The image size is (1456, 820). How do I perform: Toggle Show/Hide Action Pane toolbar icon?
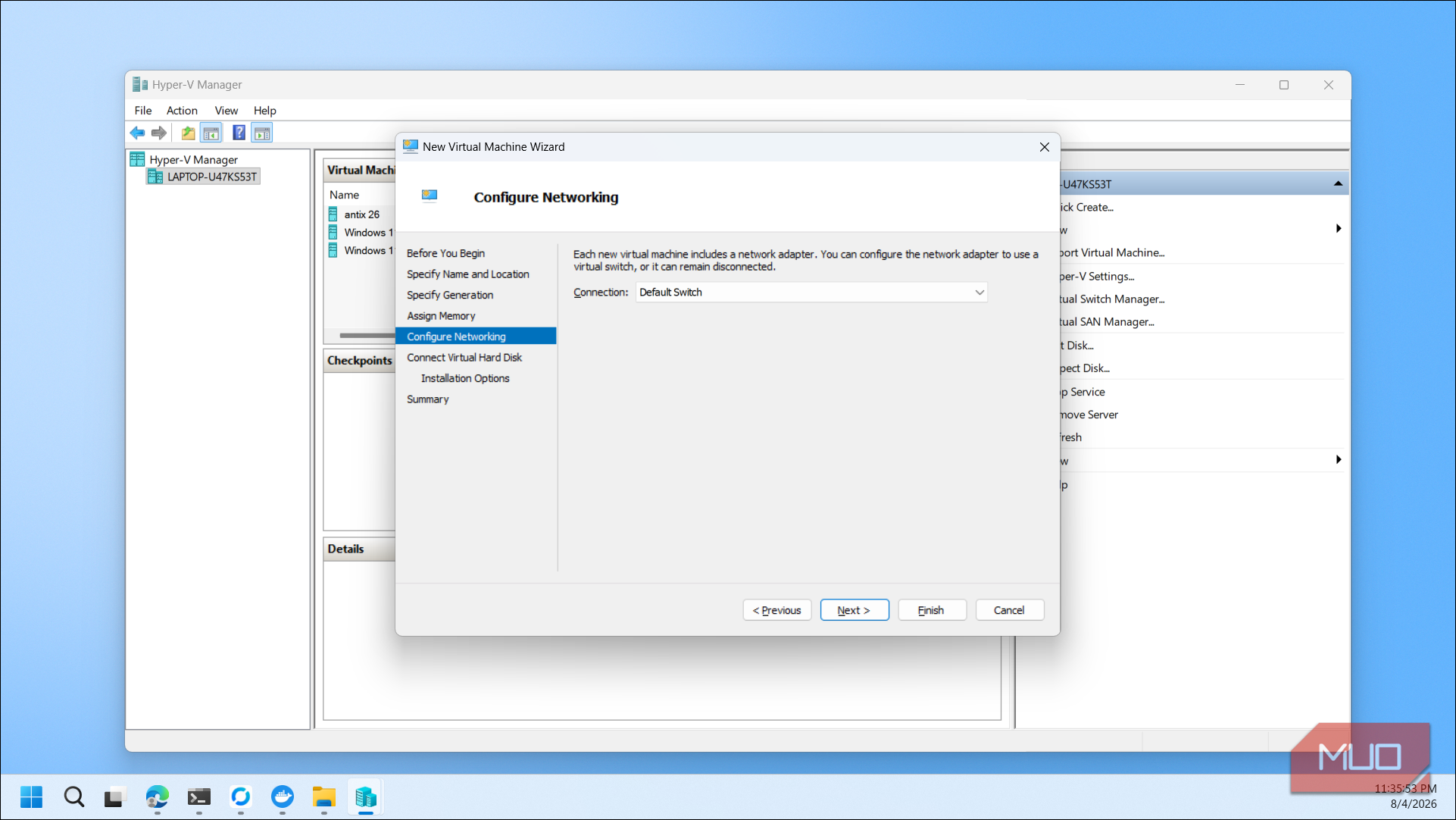pyautogui.click(x=262, y=133)
